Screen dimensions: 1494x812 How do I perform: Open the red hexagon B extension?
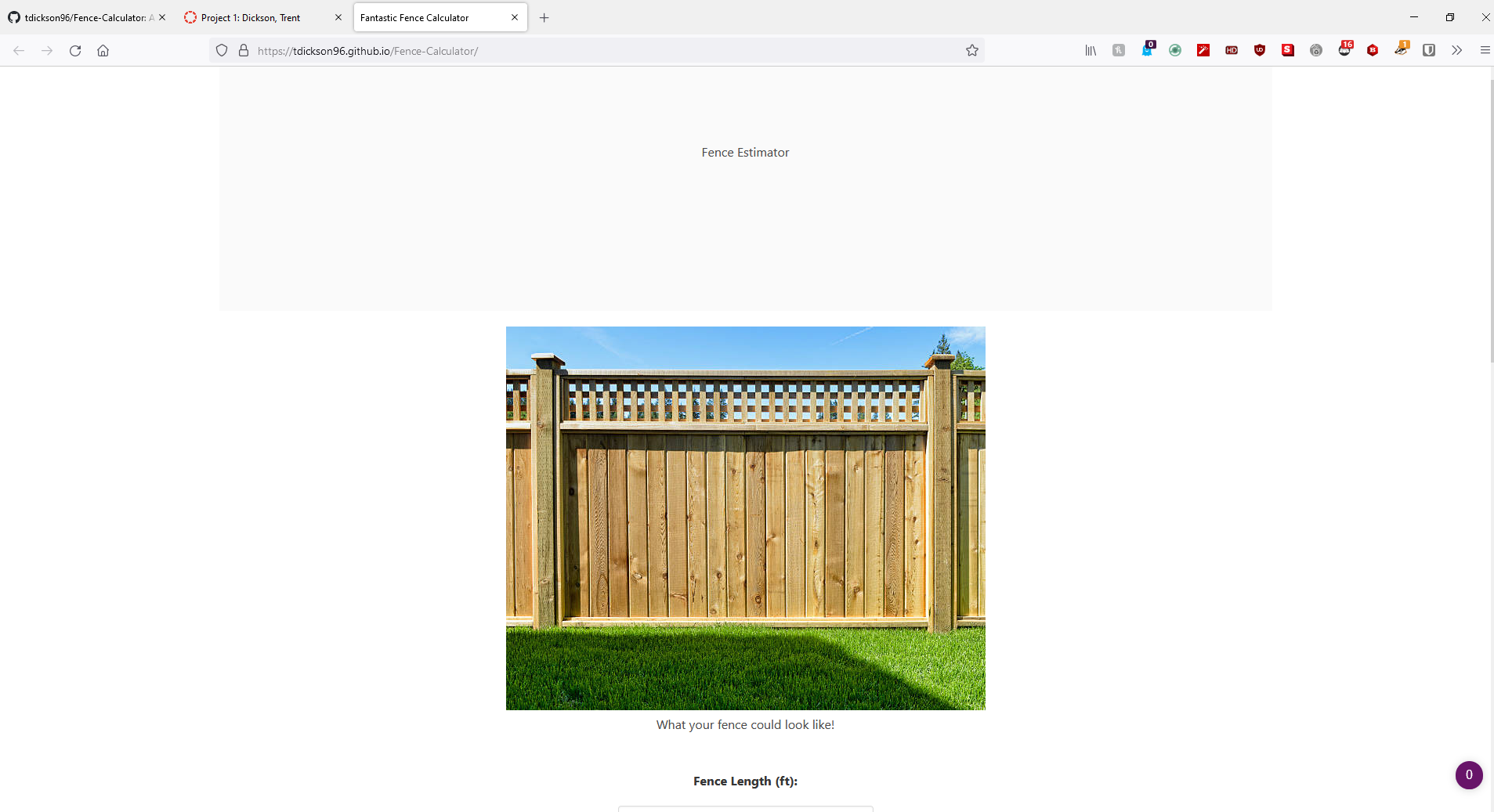click(1373, 51)
